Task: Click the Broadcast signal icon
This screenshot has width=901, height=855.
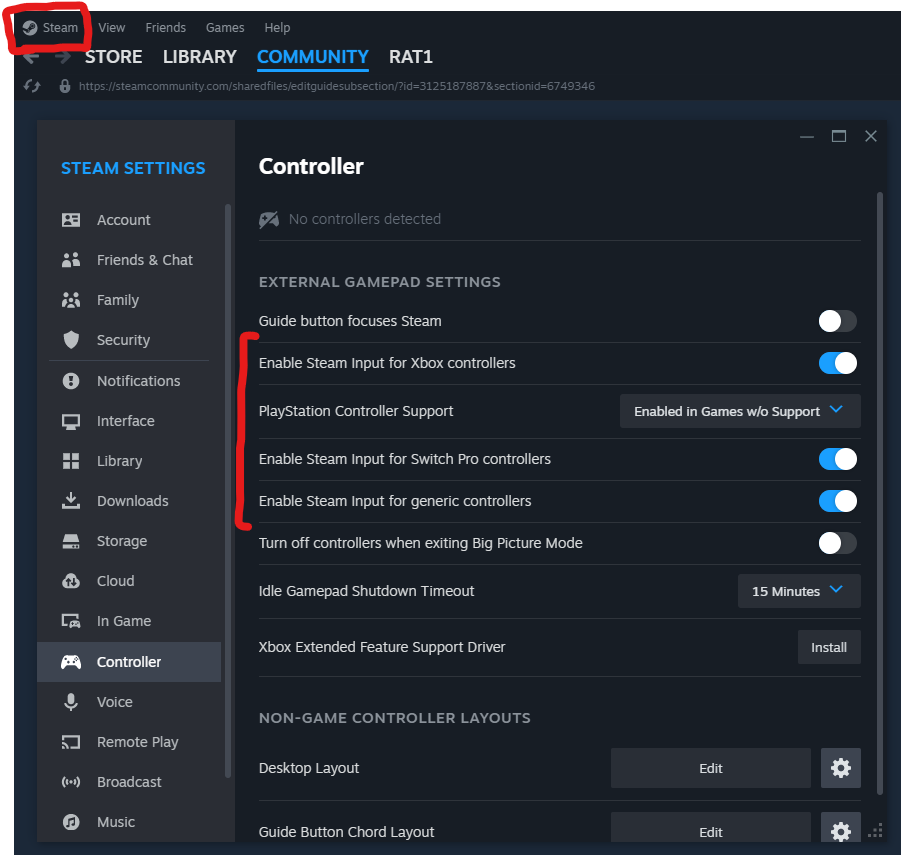Action: pos(71,782)
